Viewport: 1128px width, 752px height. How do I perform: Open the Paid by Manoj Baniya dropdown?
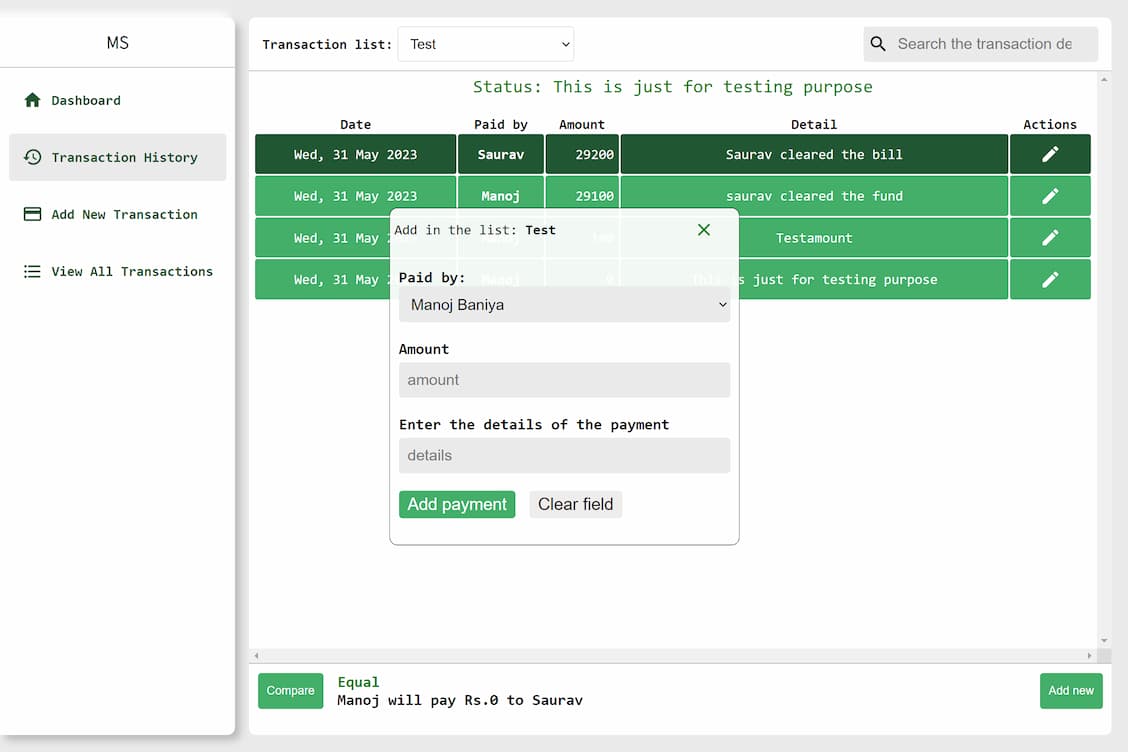tap(564, 304)
